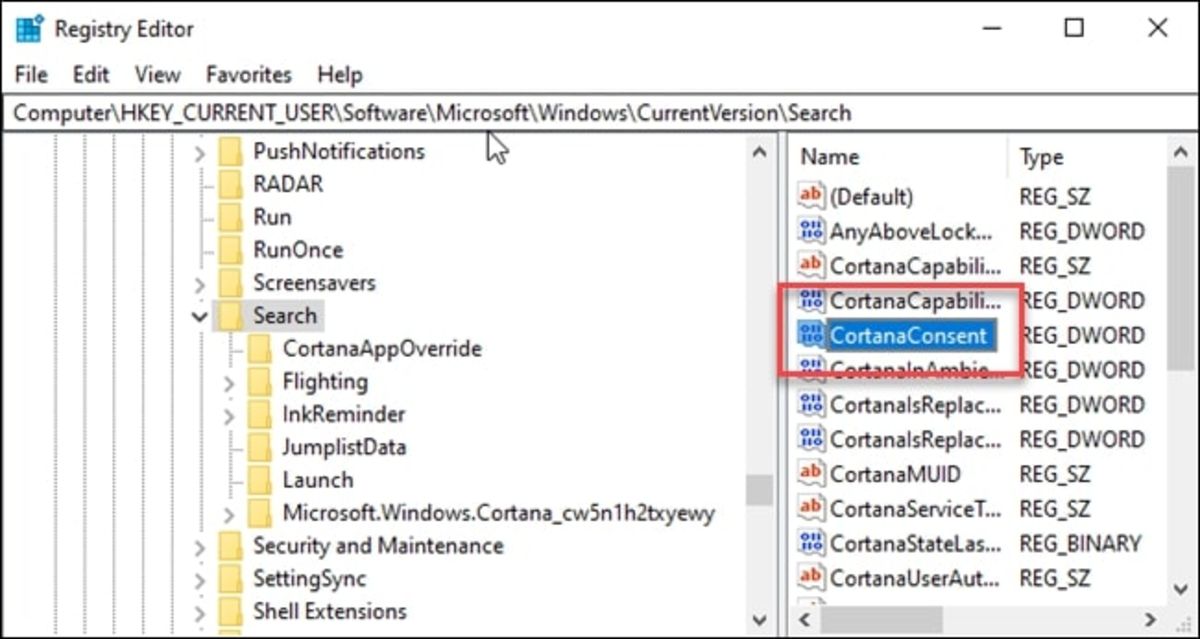Click the InkReminder folder icon
The width and height of the screenshot is (1200, 639).
[260, 415]
